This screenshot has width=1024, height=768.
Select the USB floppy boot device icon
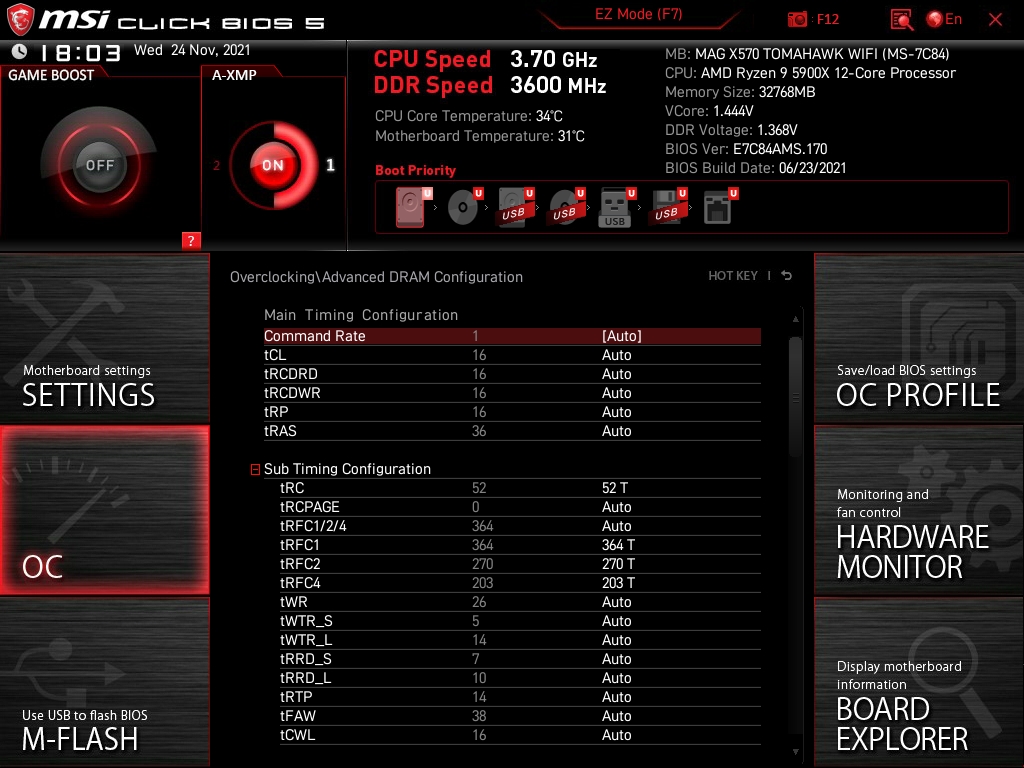[x=667, y=207]
